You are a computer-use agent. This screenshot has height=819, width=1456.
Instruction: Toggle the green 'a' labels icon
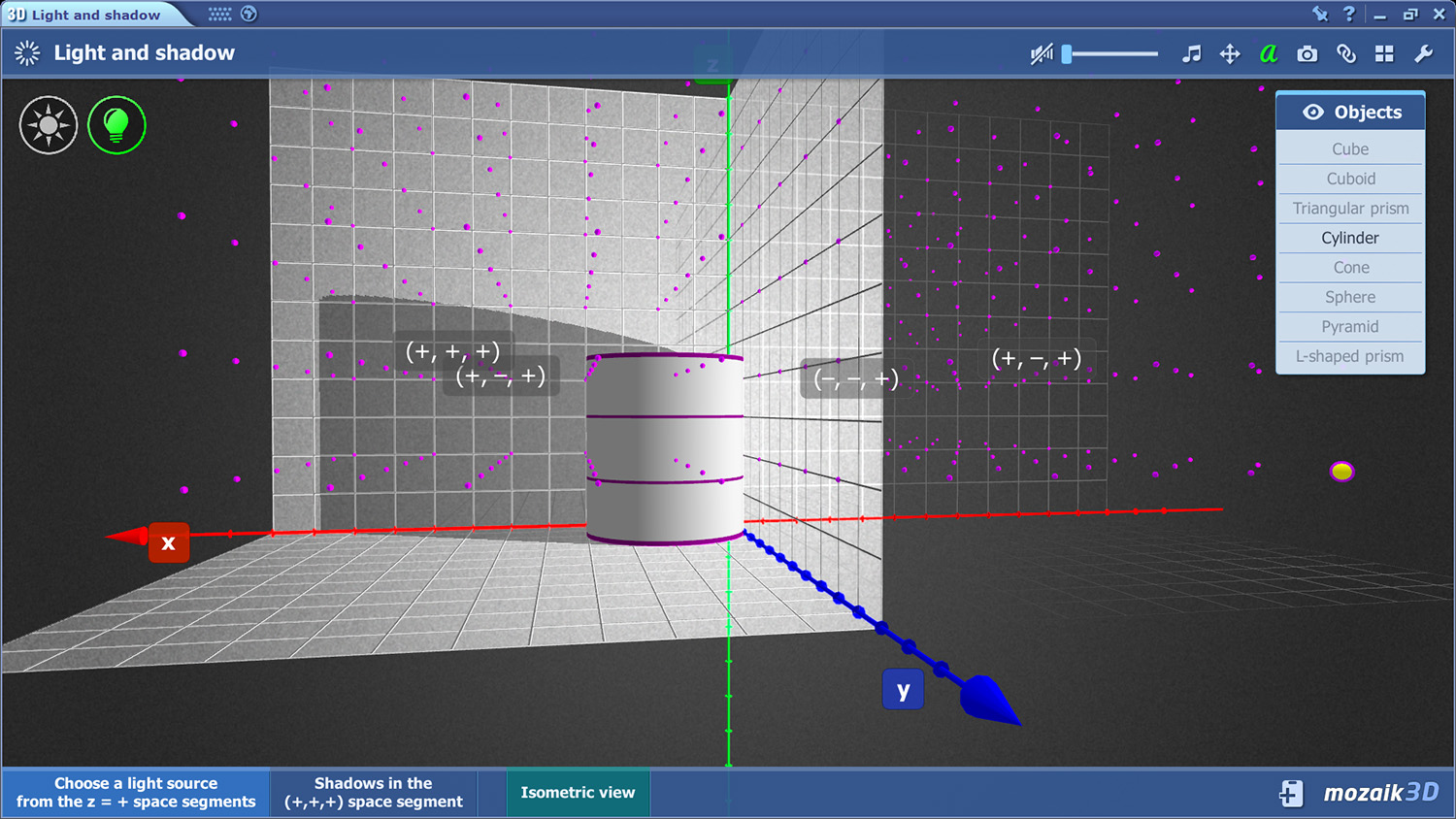[x=1268, y=54]
